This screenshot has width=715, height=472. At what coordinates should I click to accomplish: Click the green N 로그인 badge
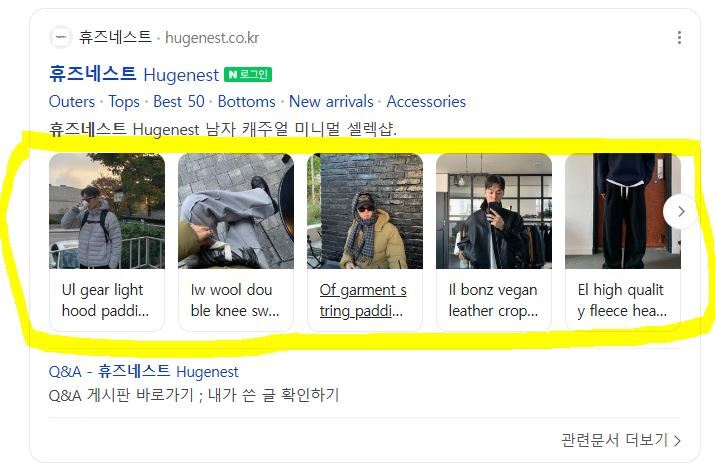(248, 74)
